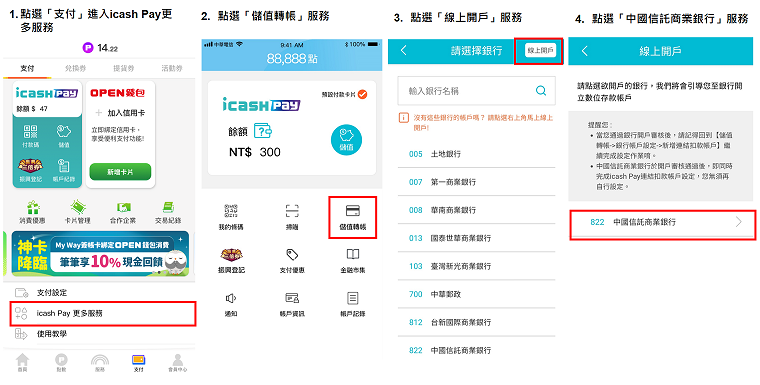Tap the purple P points coin icon

click(x=88, y=48)
